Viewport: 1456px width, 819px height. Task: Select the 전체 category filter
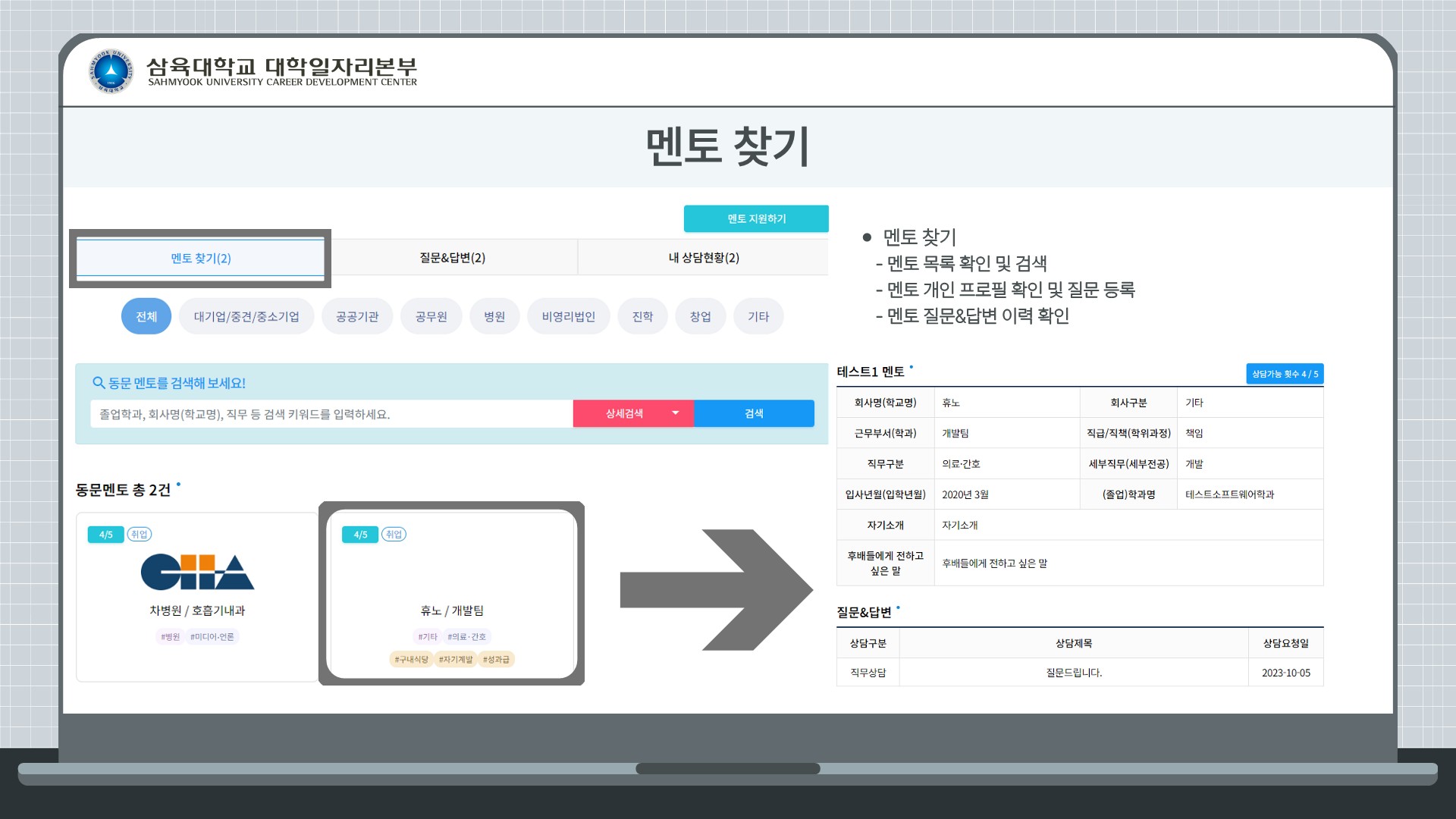click(x=146, y=316)
